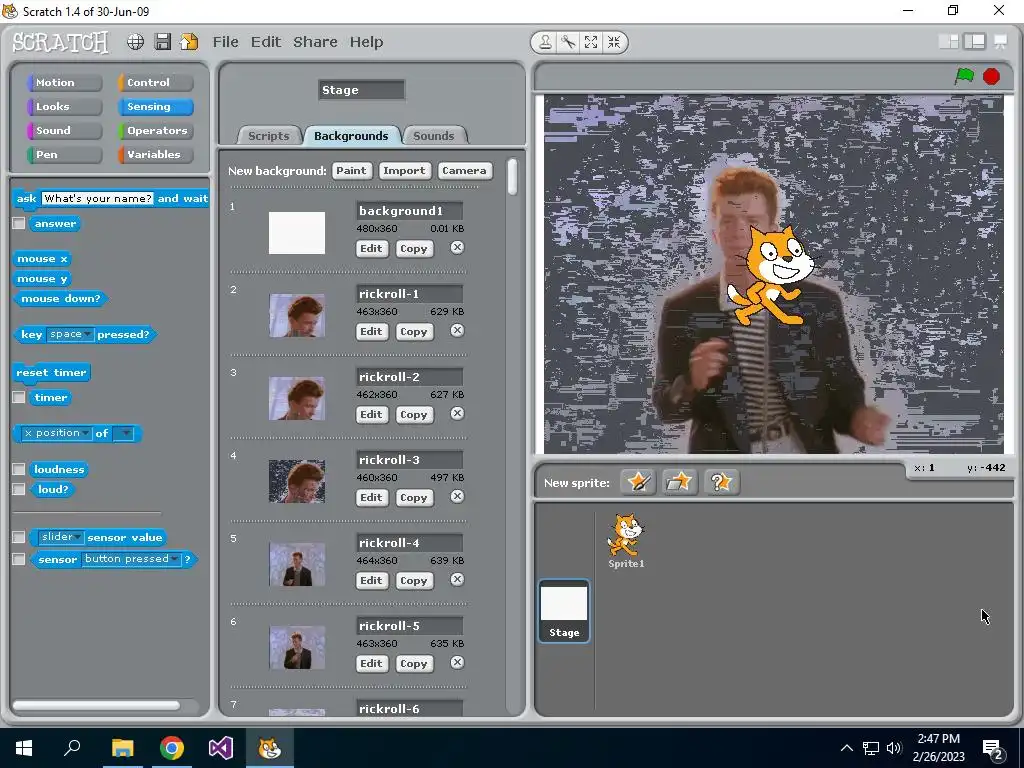Screen dimensions: 1024x768
Task: Open the File menu
Action: pyautogui.click(x=225, y=42)
